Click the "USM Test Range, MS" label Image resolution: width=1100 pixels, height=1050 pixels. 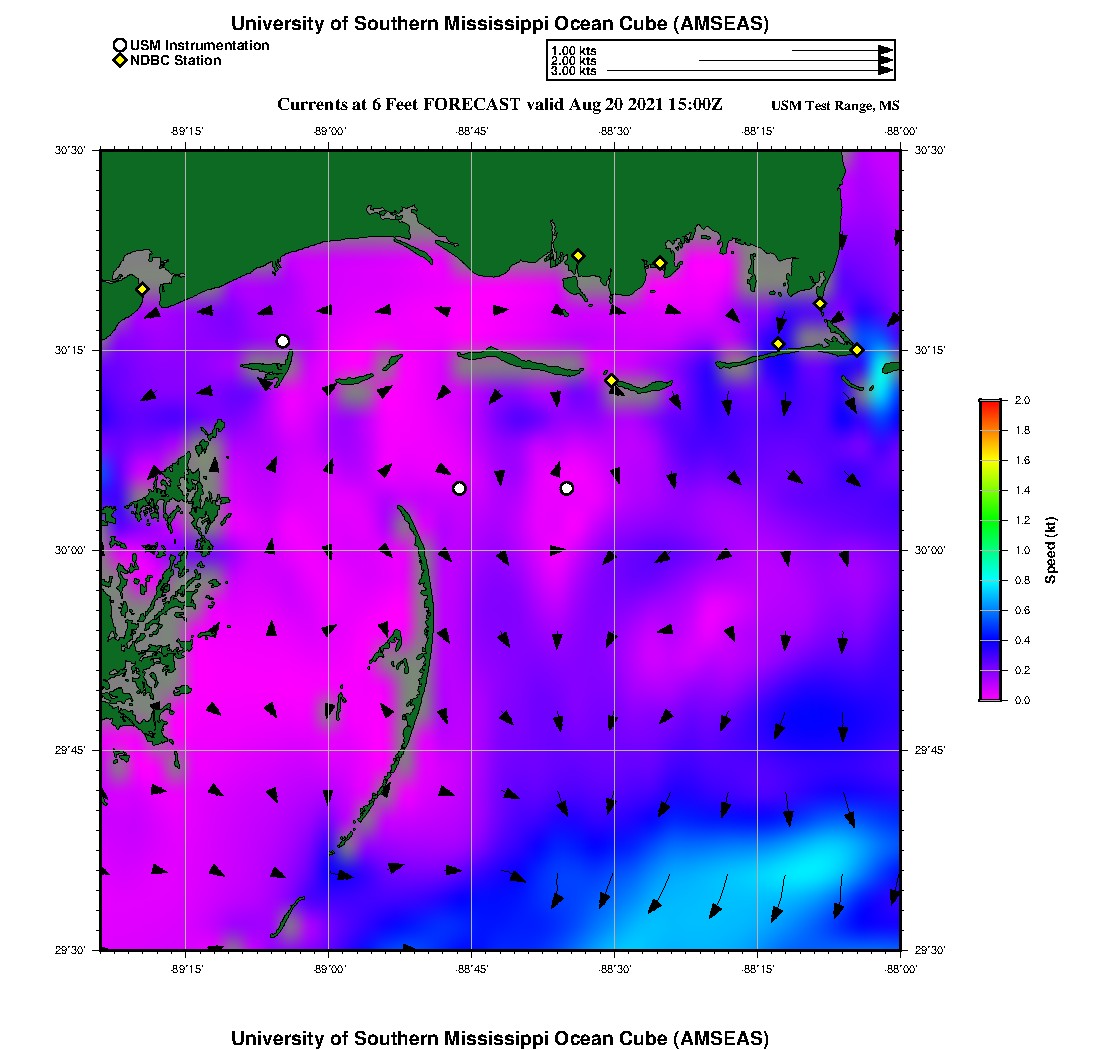835,106
